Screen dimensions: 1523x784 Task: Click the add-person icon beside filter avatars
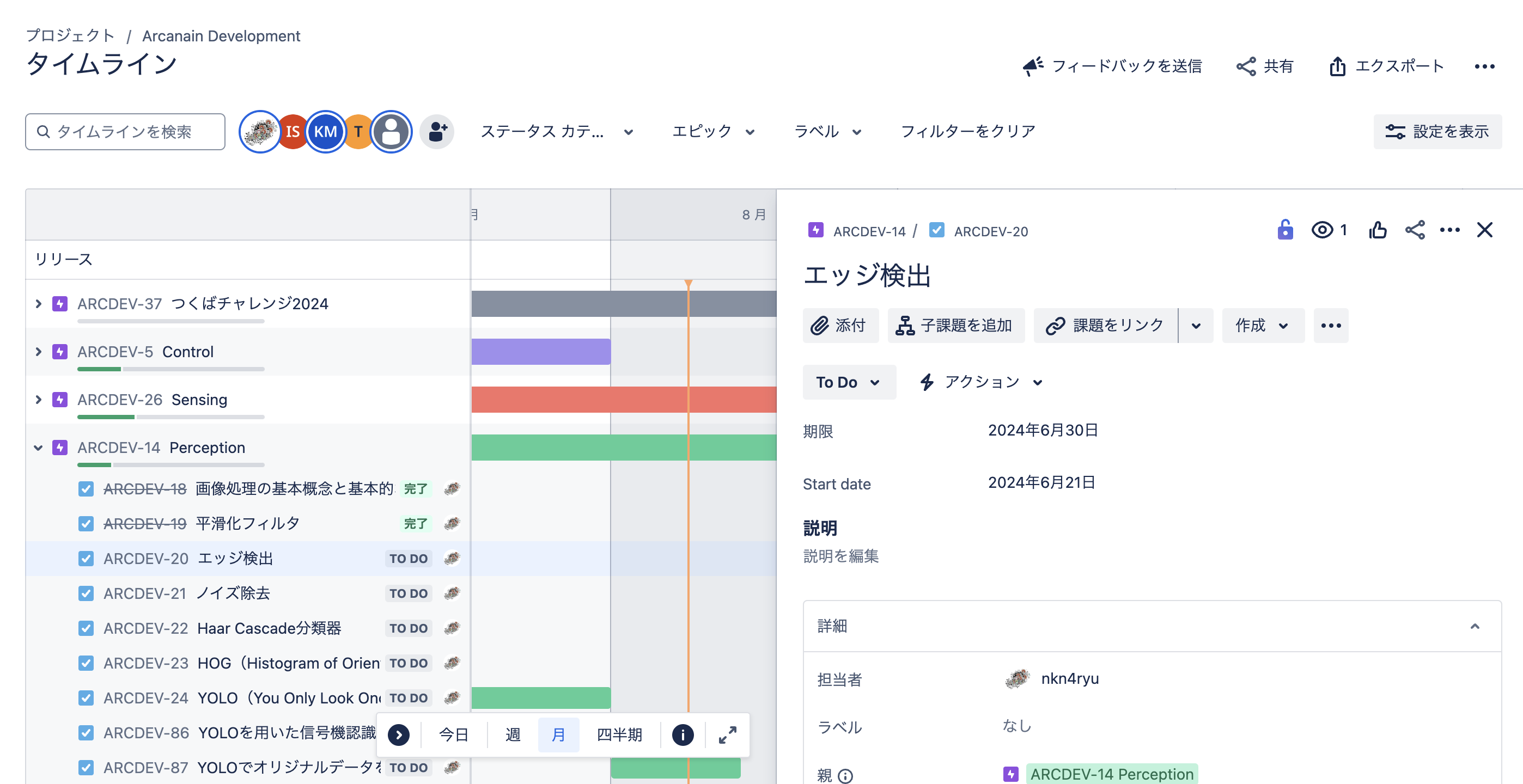[437, 131]
